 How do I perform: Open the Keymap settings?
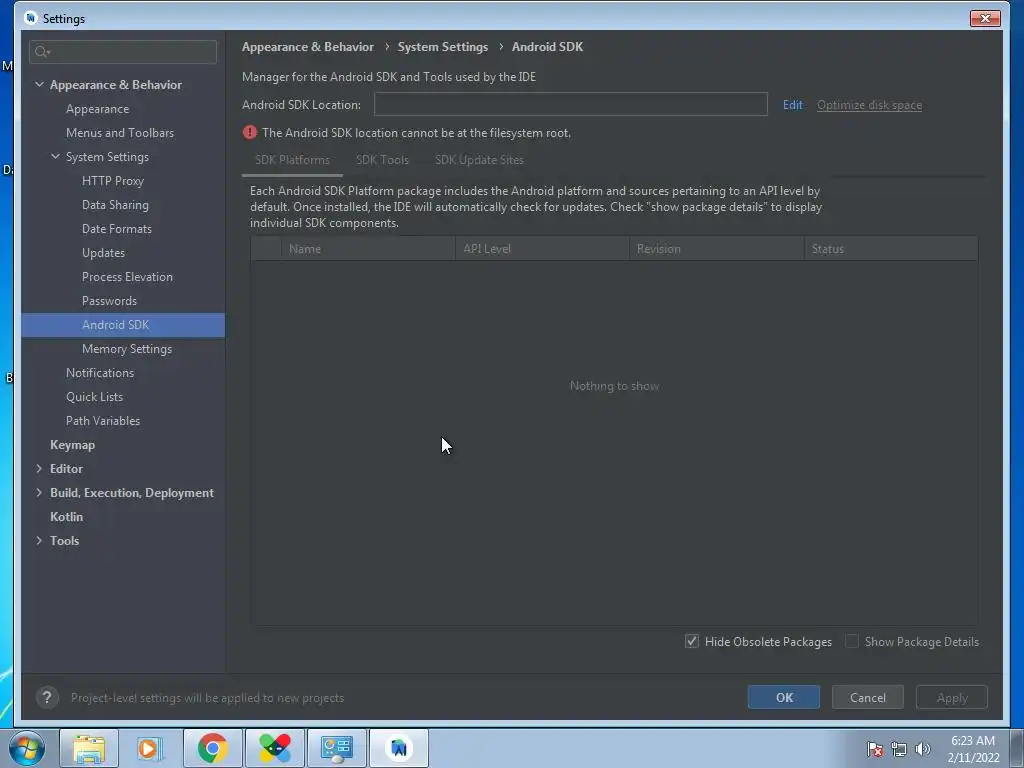tap(72, 445)
